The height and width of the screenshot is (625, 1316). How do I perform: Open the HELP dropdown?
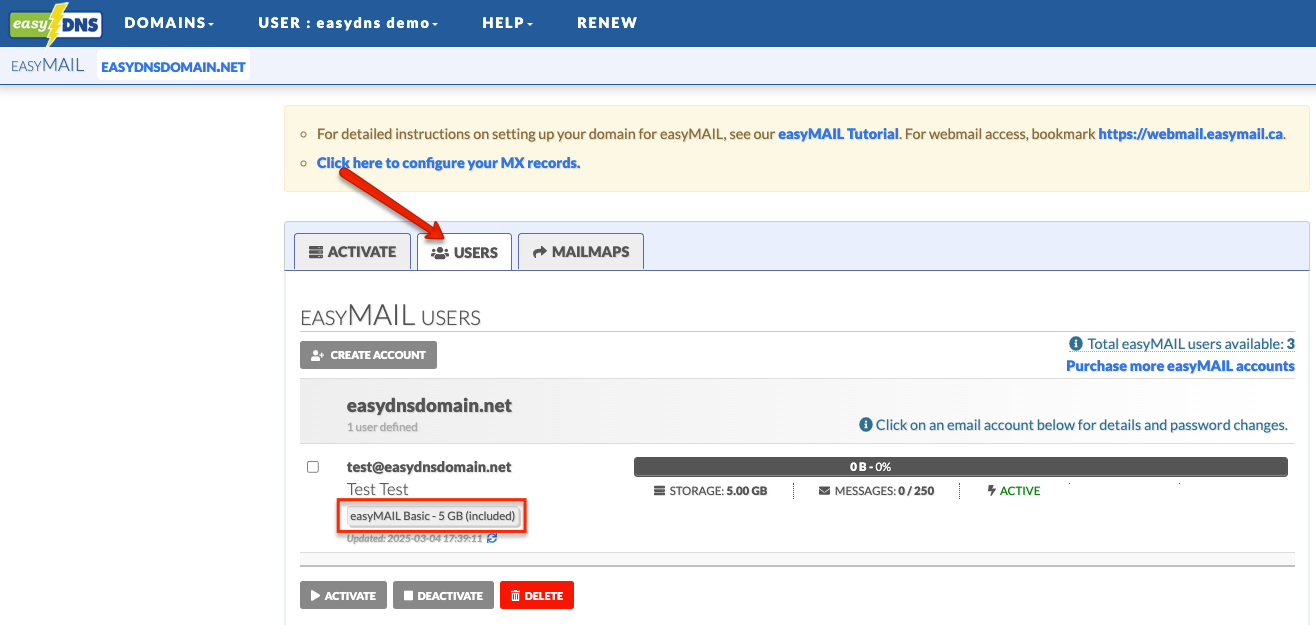tap(507, 23)
